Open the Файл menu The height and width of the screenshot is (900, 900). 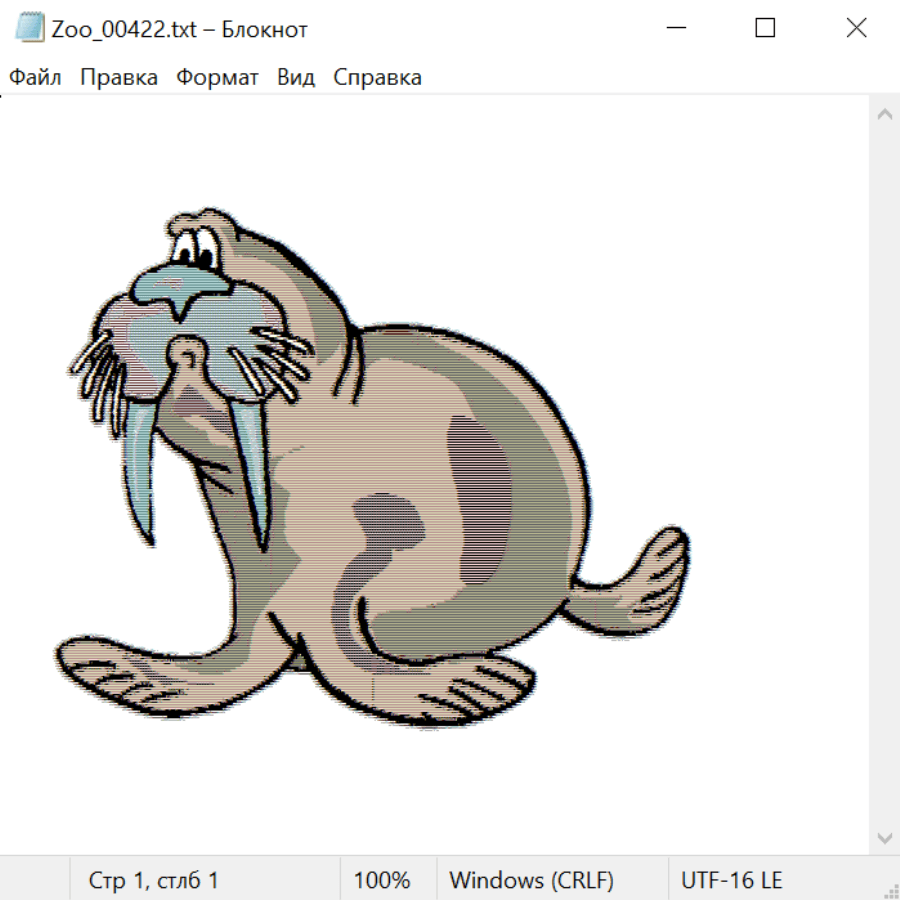pos(35,78)
